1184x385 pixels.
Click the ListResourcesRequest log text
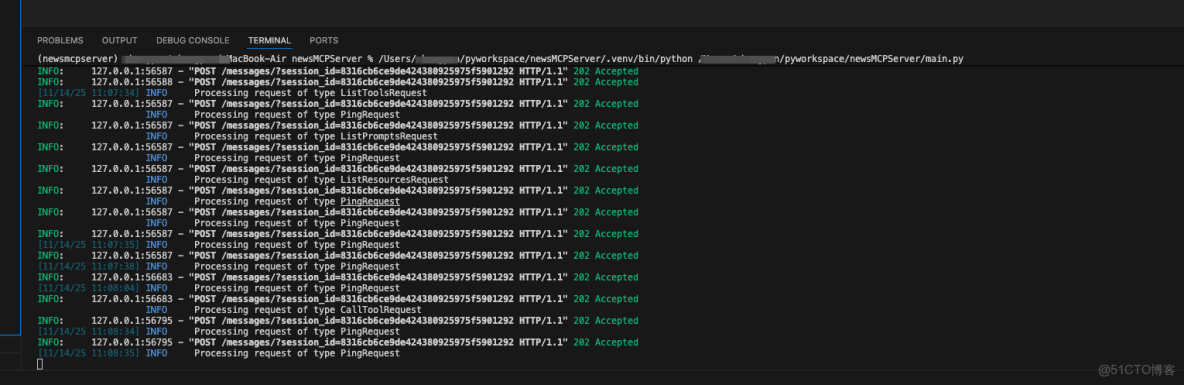[394, 180]
